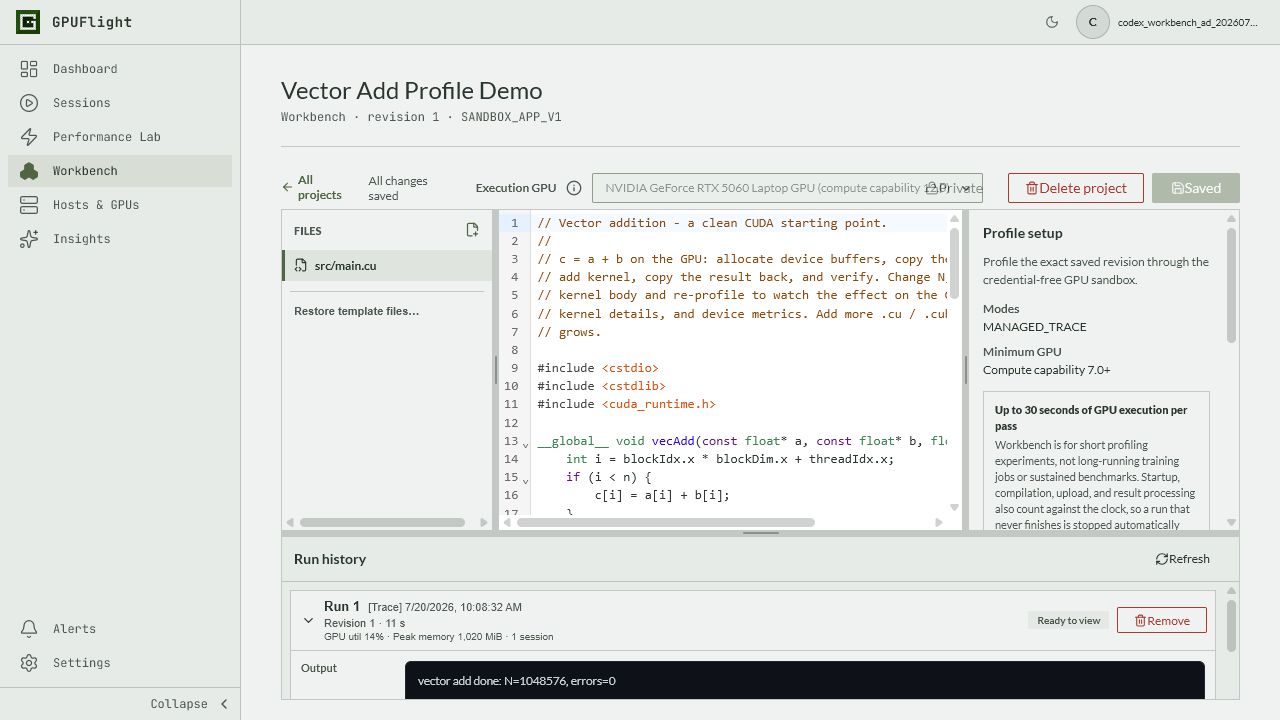
Task: Click the Saved button
Action: point(1196,188)
